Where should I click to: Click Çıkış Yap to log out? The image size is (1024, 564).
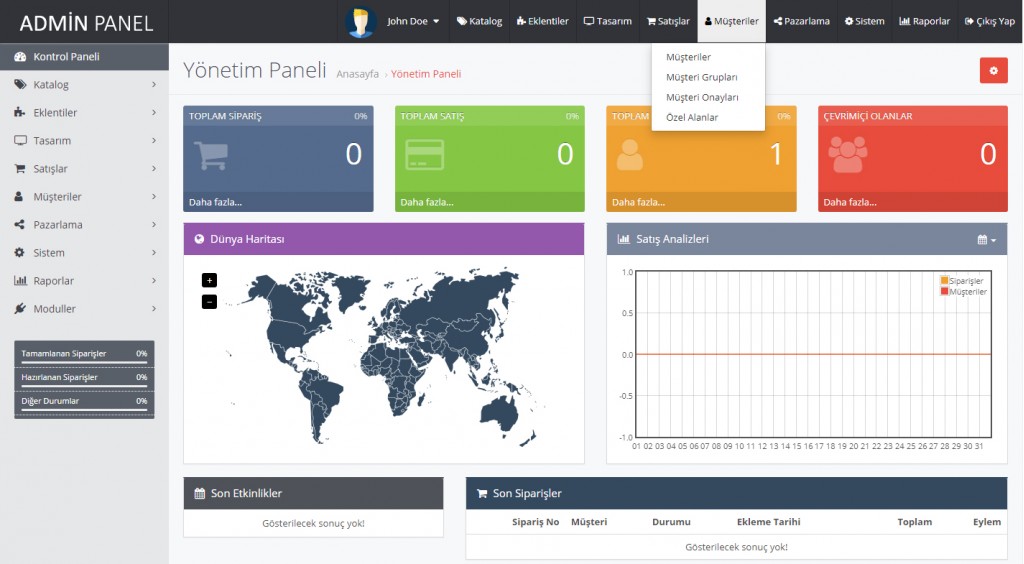(989, 21)
